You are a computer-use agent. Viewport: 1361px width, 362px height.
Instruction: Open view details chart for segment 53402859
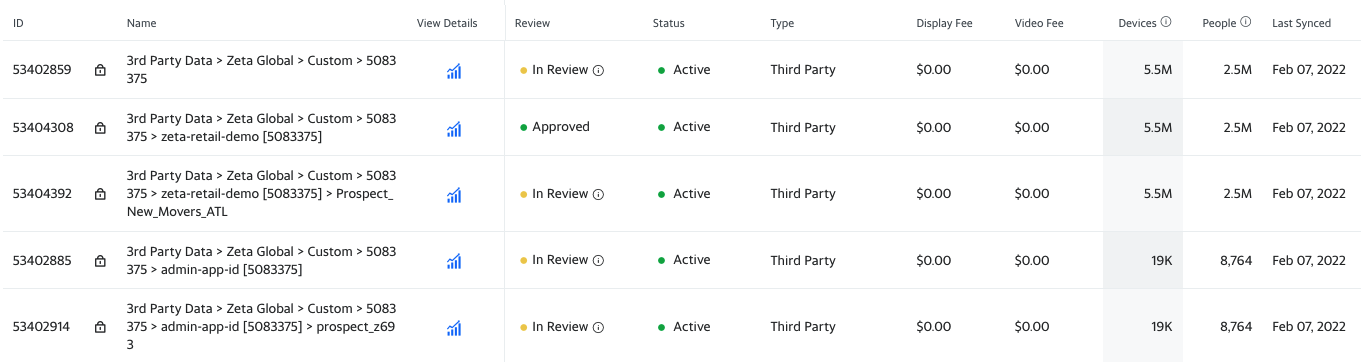click(x=454, y=70)
